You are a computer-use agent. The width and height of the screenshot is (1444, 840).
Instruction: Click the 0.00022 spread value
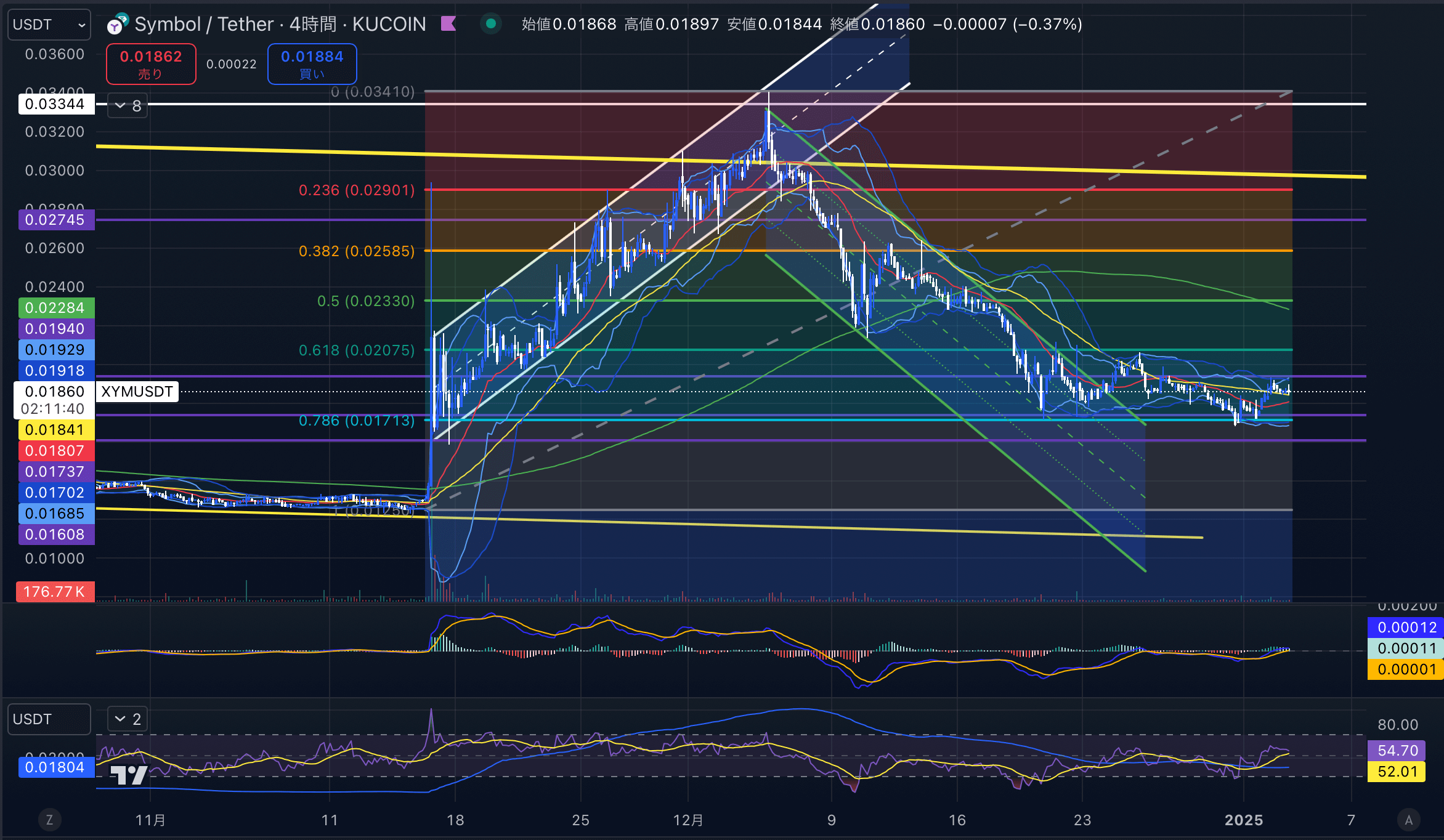coord(231,64)
